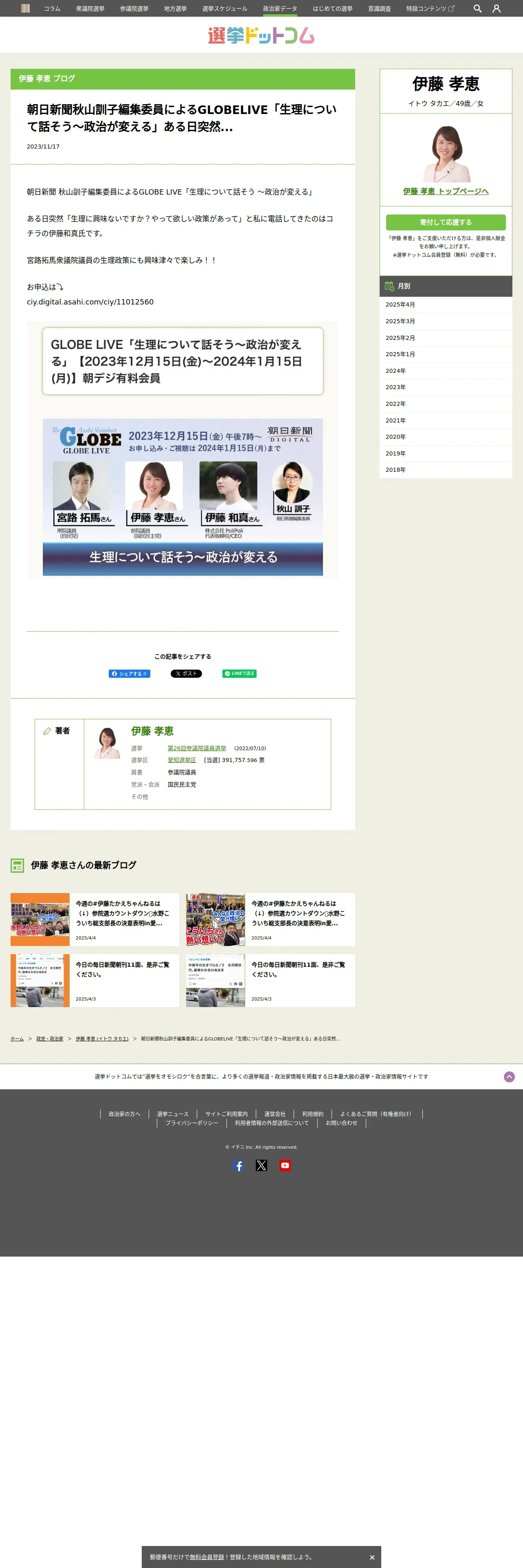Viewport: 523px width, 1568px height.
Task: Close the postal code registration banner
Action: (x=372, y=1557)
